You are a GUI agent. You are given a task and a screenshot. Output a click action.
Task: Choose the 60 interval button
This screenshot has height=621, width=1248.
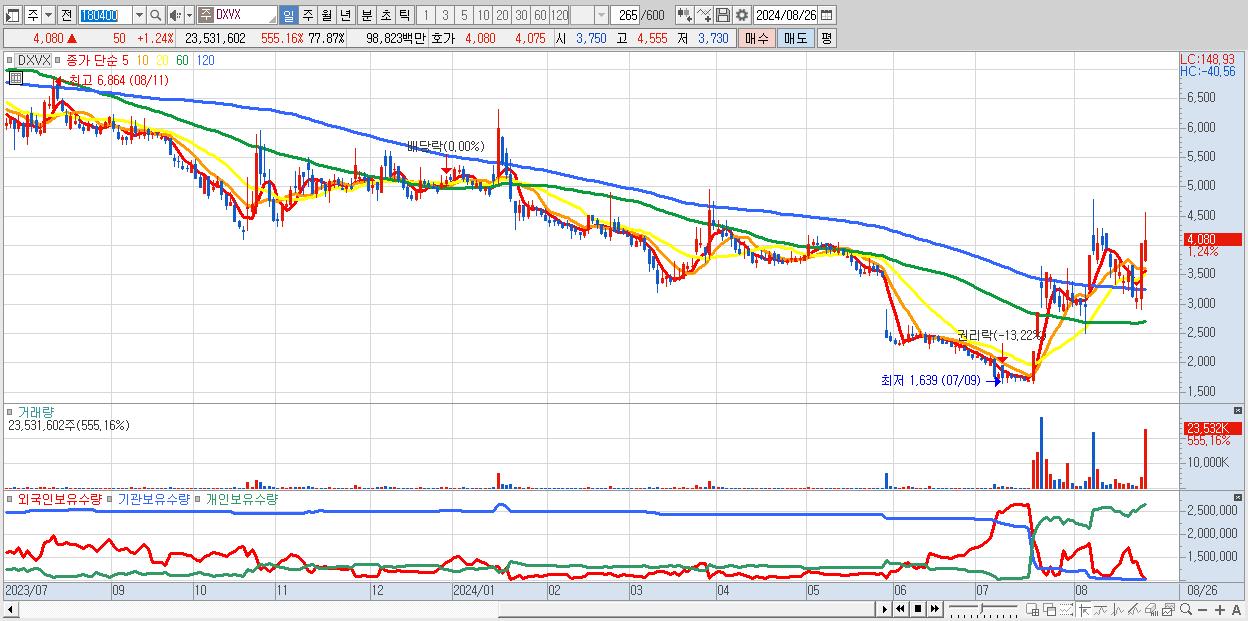(540, 15)
